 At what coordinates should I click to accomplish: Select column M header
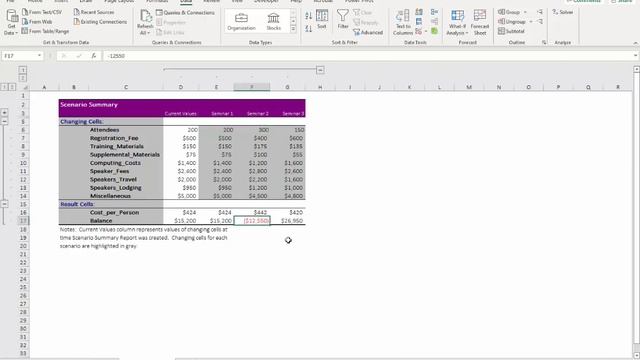click(469, 87)
